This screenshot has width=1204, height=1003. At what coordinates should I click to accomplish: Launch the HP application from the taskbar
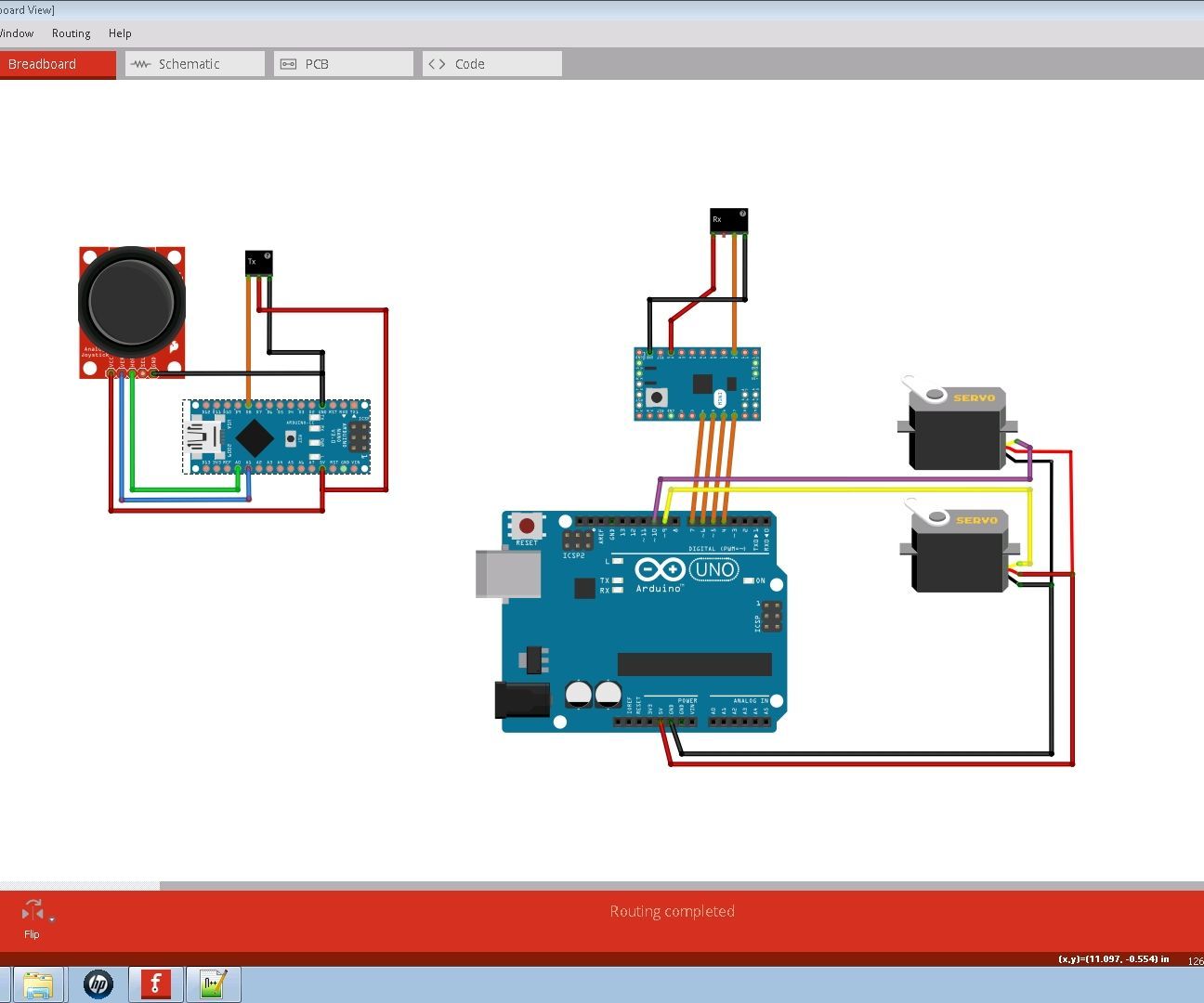coord(98,983)
